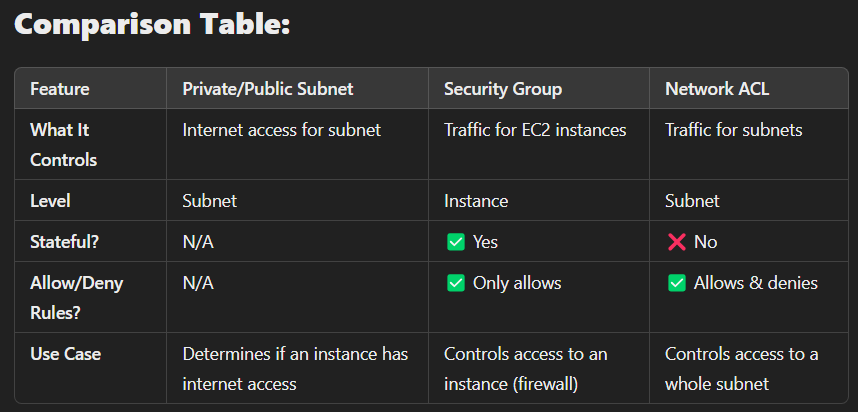Click the Level row label

49,201
